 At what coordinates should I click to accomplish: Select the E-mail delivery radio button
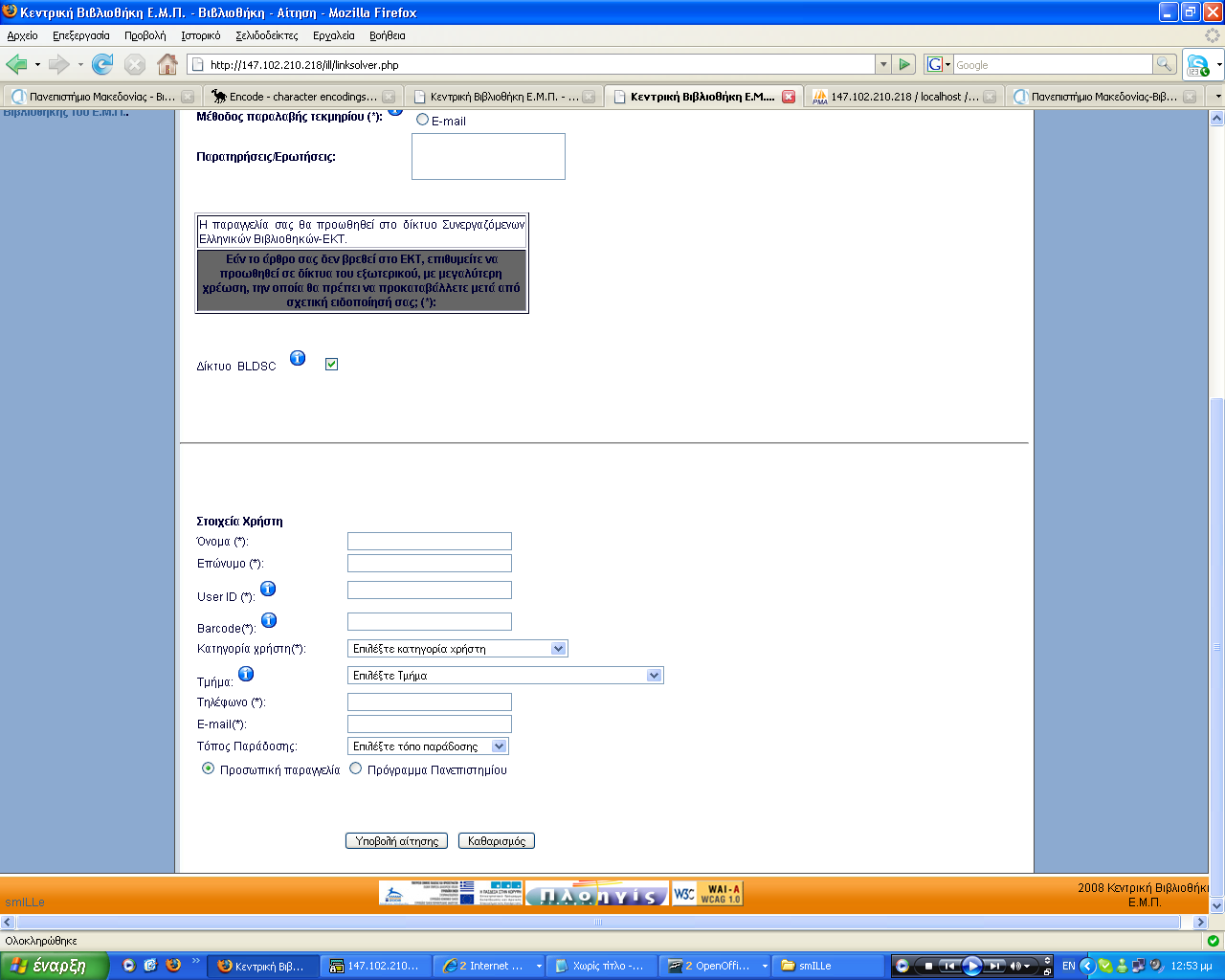pos(422,120)
